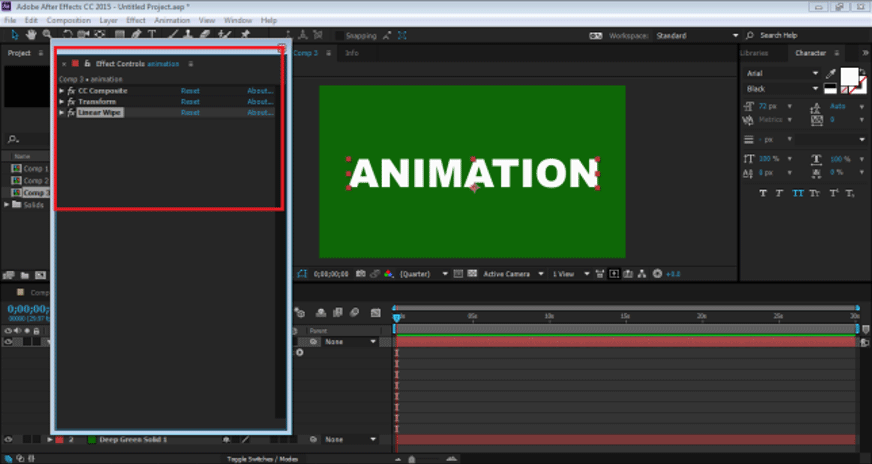Viewport: 872px width, 464px height.
Task: Open the Effect menu
Action: [x=136, y=20]
